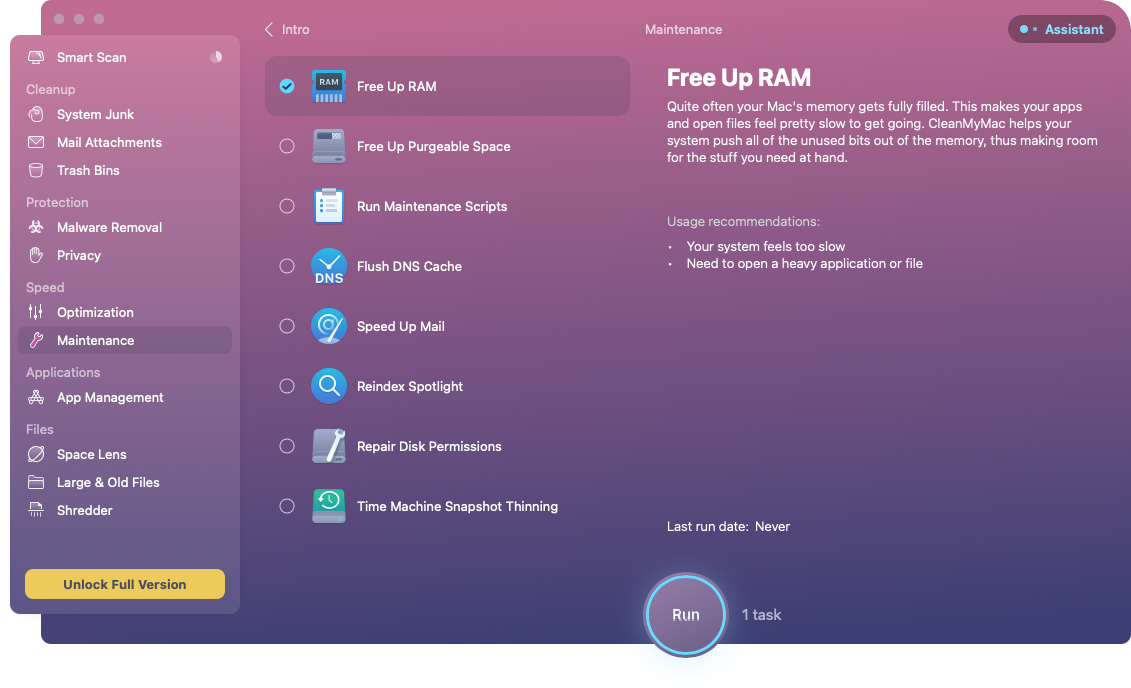Viewport: 1131px width, 688px height.
Task: Go to Malware Removal section
Action: pyautogui.click(x=125, y=227)
